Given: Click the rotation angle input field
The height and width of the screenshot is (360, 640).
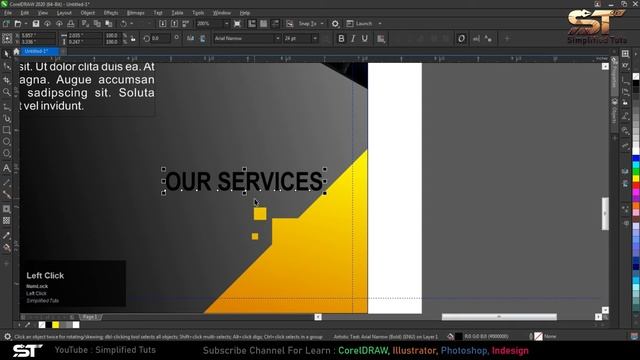Looking at the screenshot, I should pos(160,38).
